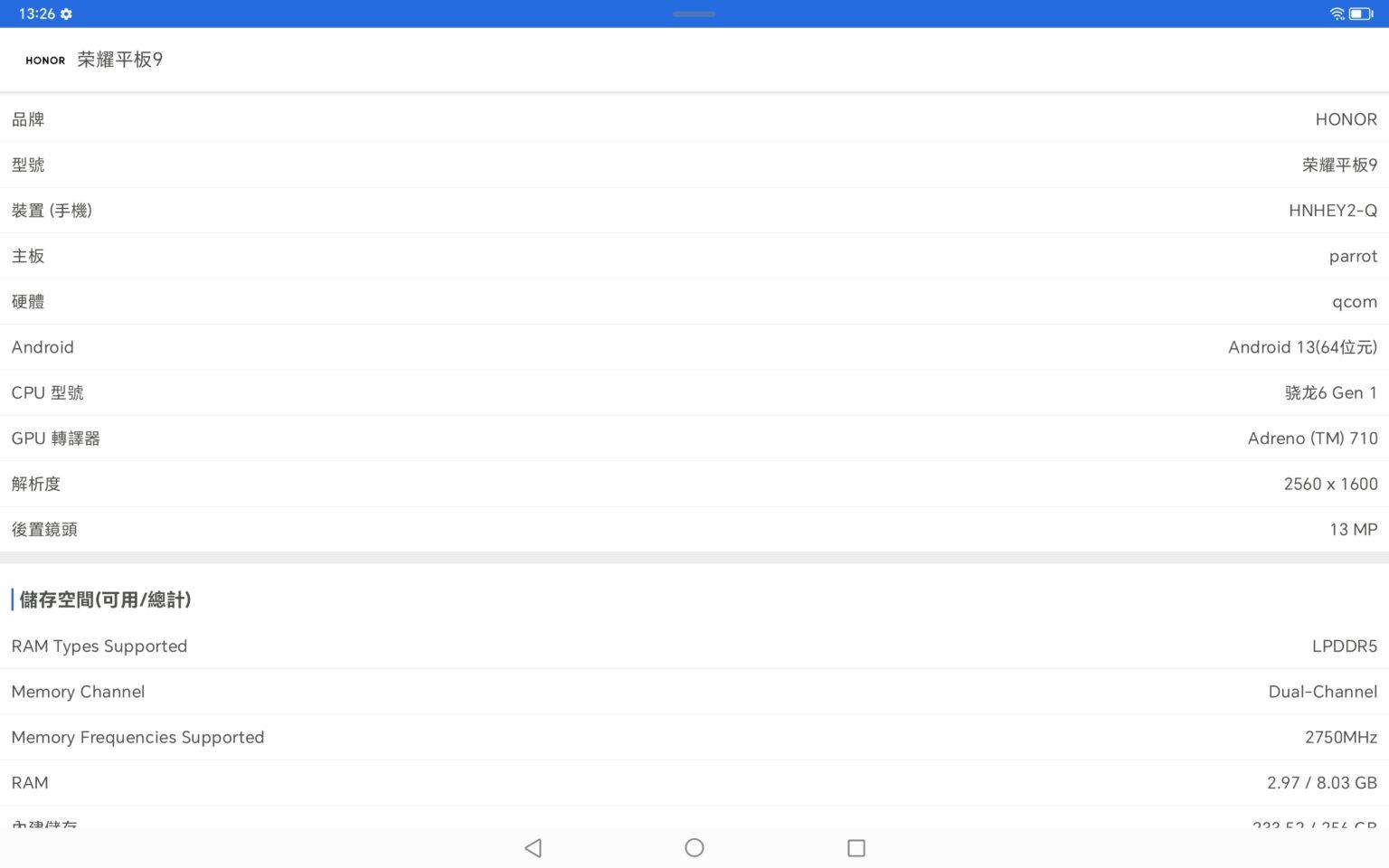
Task: Select the 型號 row
Action: (694, 165)
